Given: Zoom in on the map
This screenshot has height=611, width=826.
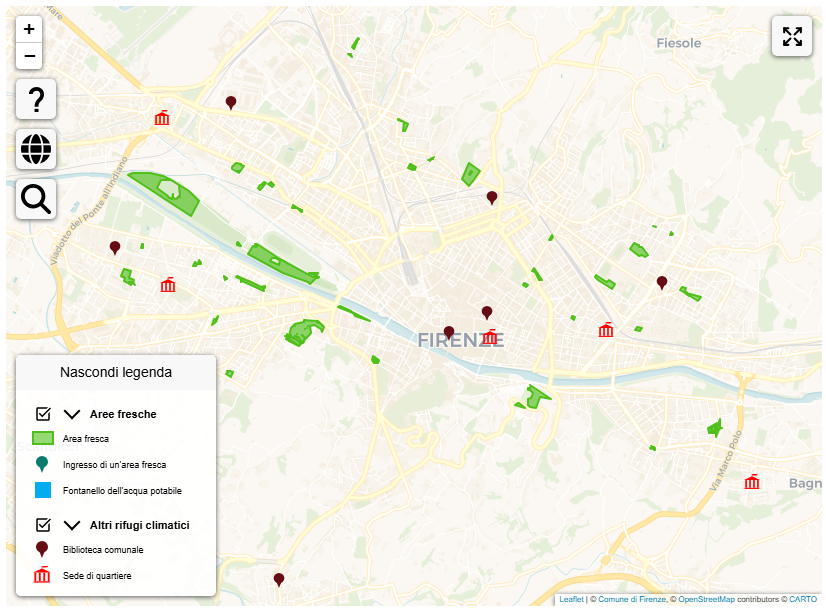Looking at the screenshot, I should click(29, 29).
